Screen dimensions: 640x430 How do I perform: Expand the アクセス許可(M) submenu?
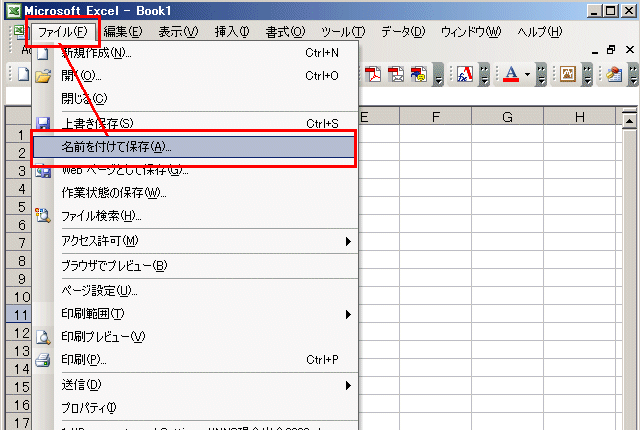tap(348, 241)
